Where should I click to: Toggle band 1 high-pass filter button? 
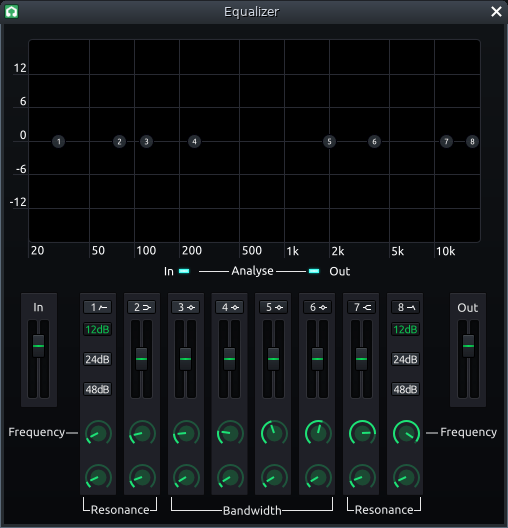(x=98, y=307)
